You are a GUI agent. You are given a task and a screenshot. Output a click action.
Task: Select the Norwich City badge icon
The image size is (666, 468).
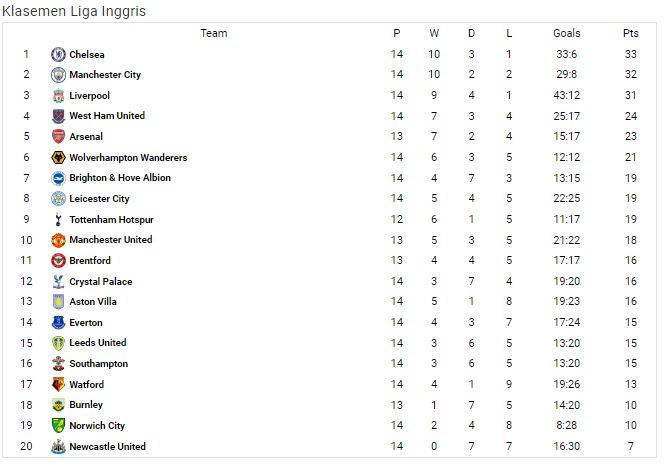tap(58, 426)
